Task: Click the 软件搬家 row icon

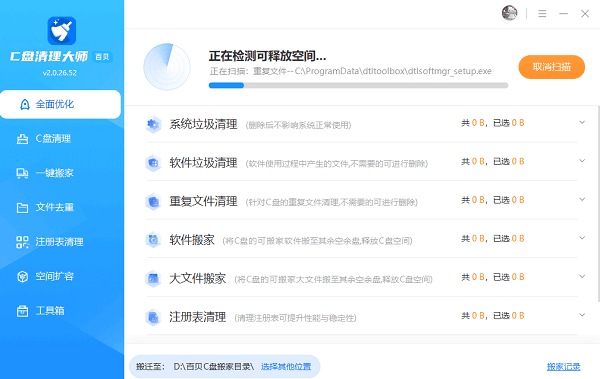Action: point(153,240)
